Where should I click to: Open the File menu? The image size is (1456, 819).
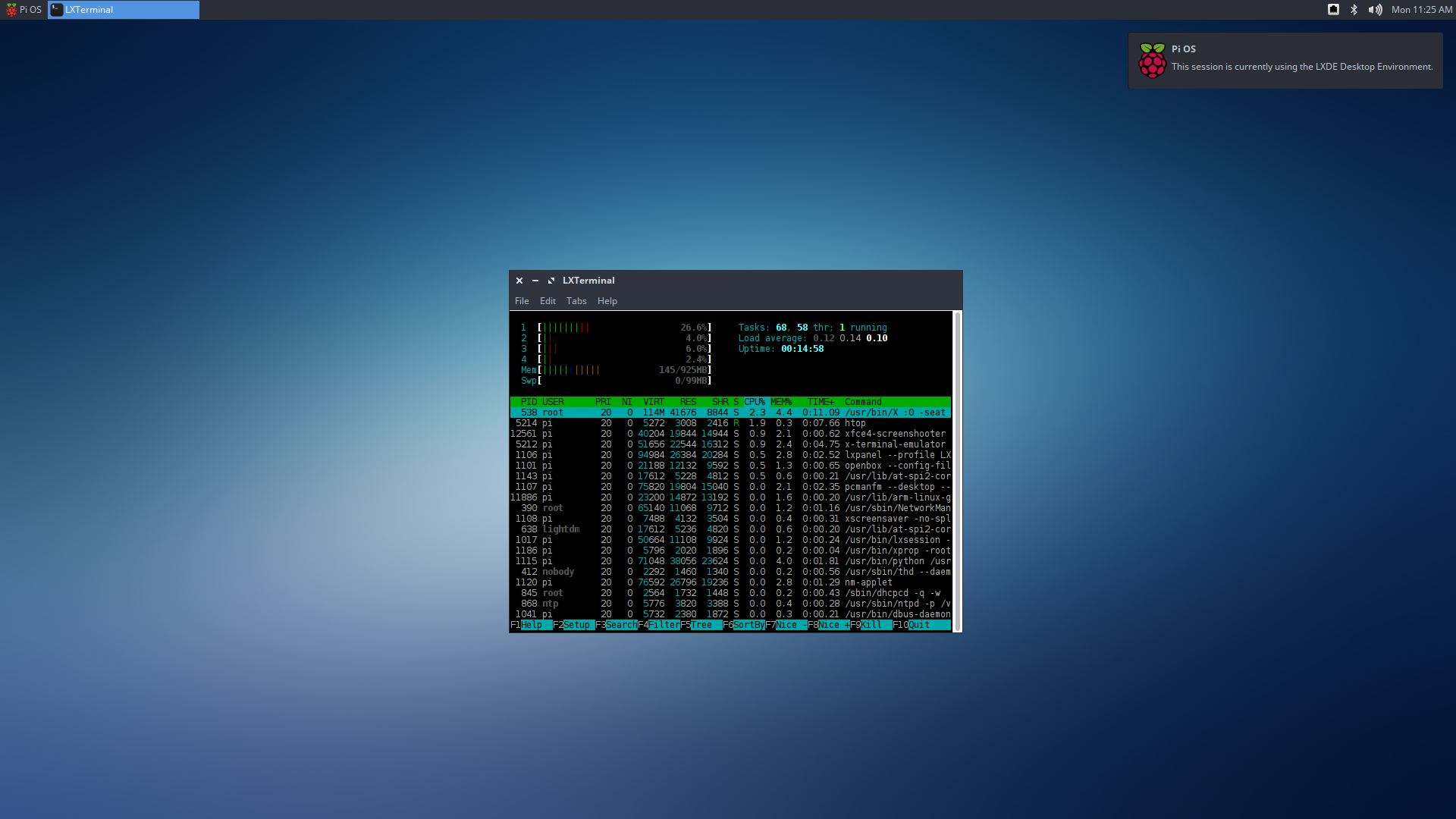coord(522,301)
